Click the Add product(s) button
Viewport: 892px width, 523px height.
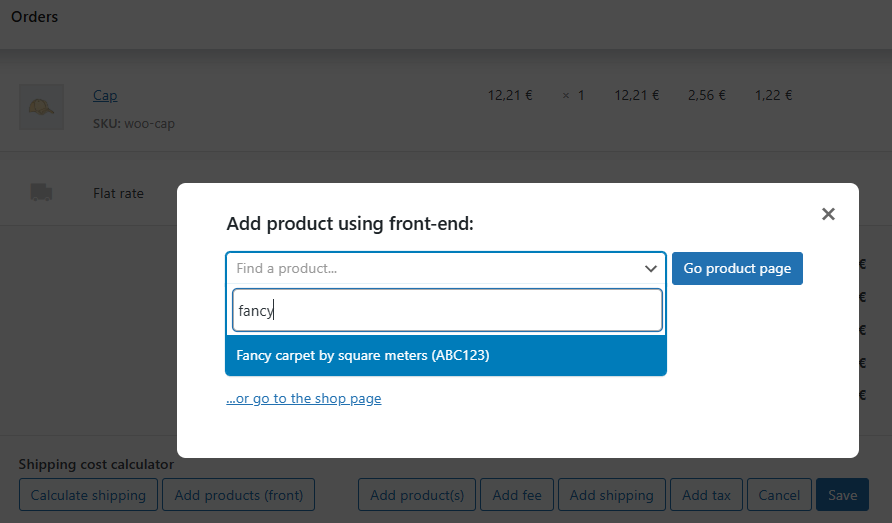[417, 495]
